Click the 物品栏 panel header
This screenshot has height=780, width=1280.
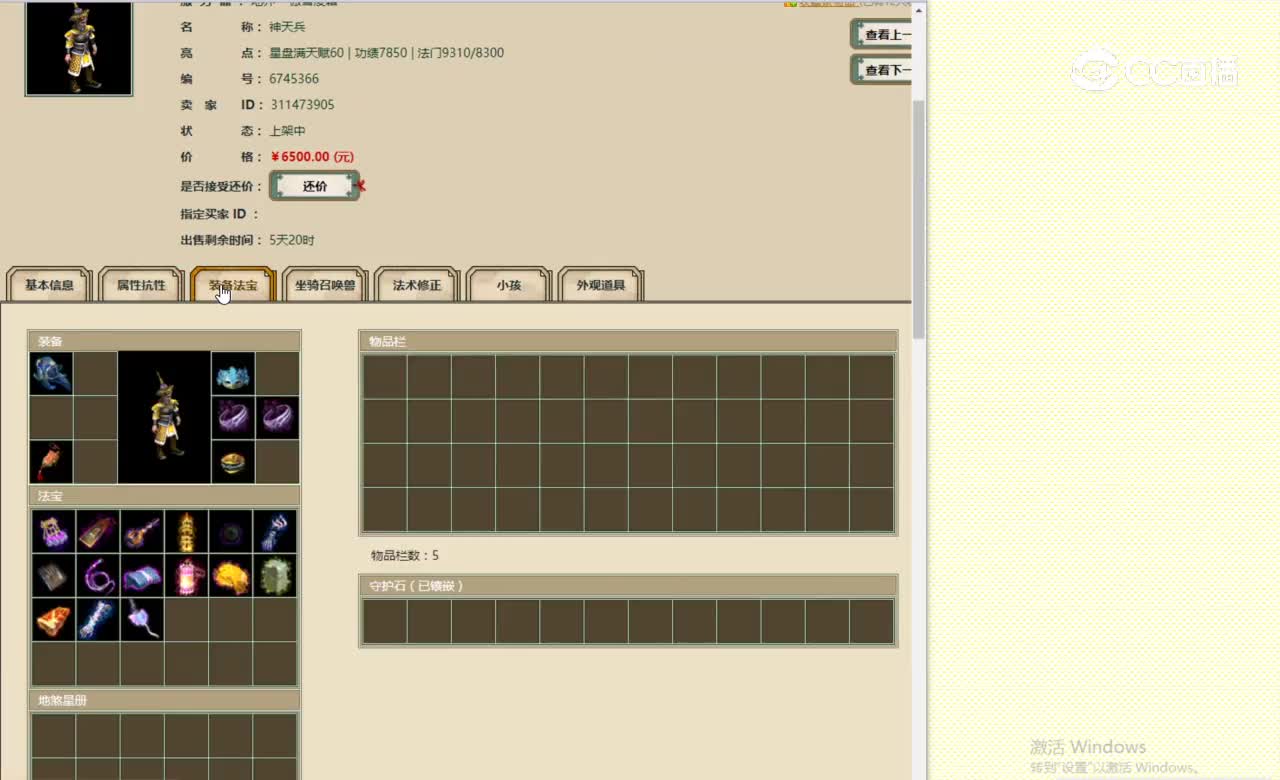[628, 341]
